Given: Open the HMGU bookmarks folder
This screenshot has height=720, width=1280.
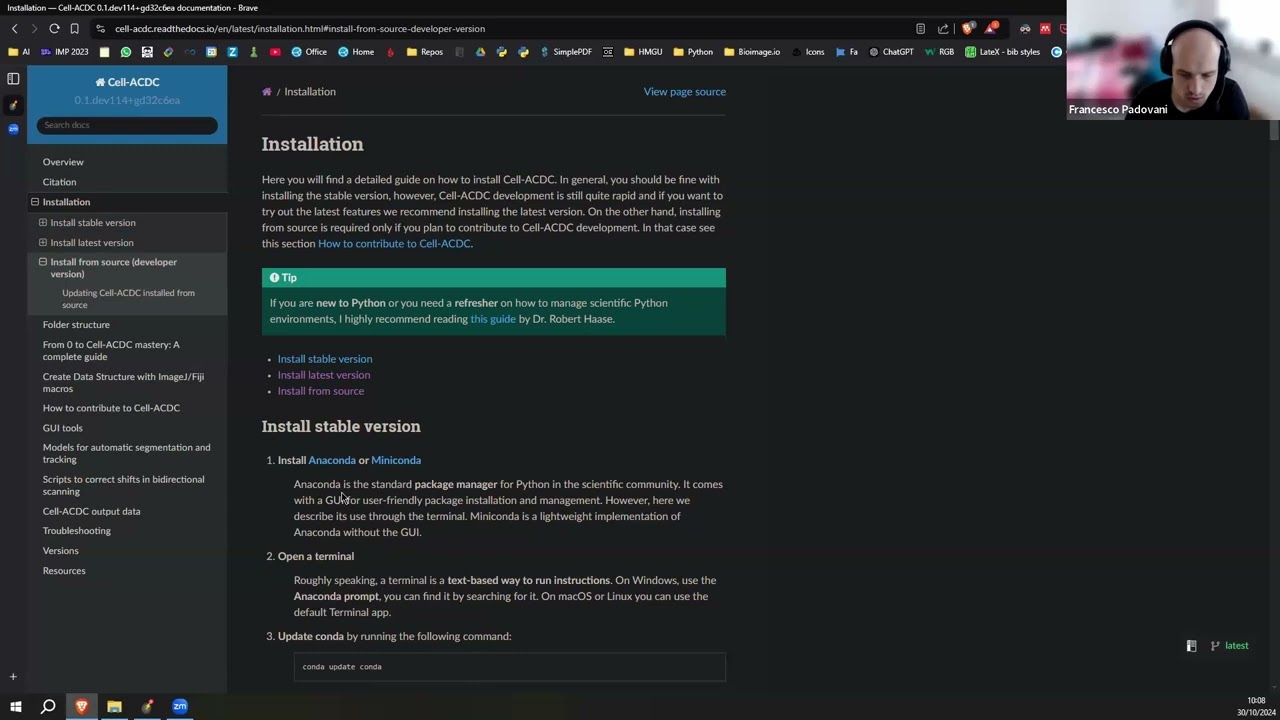Looking at the screenshot, I should pyautogui.click(x=644, y=52).
